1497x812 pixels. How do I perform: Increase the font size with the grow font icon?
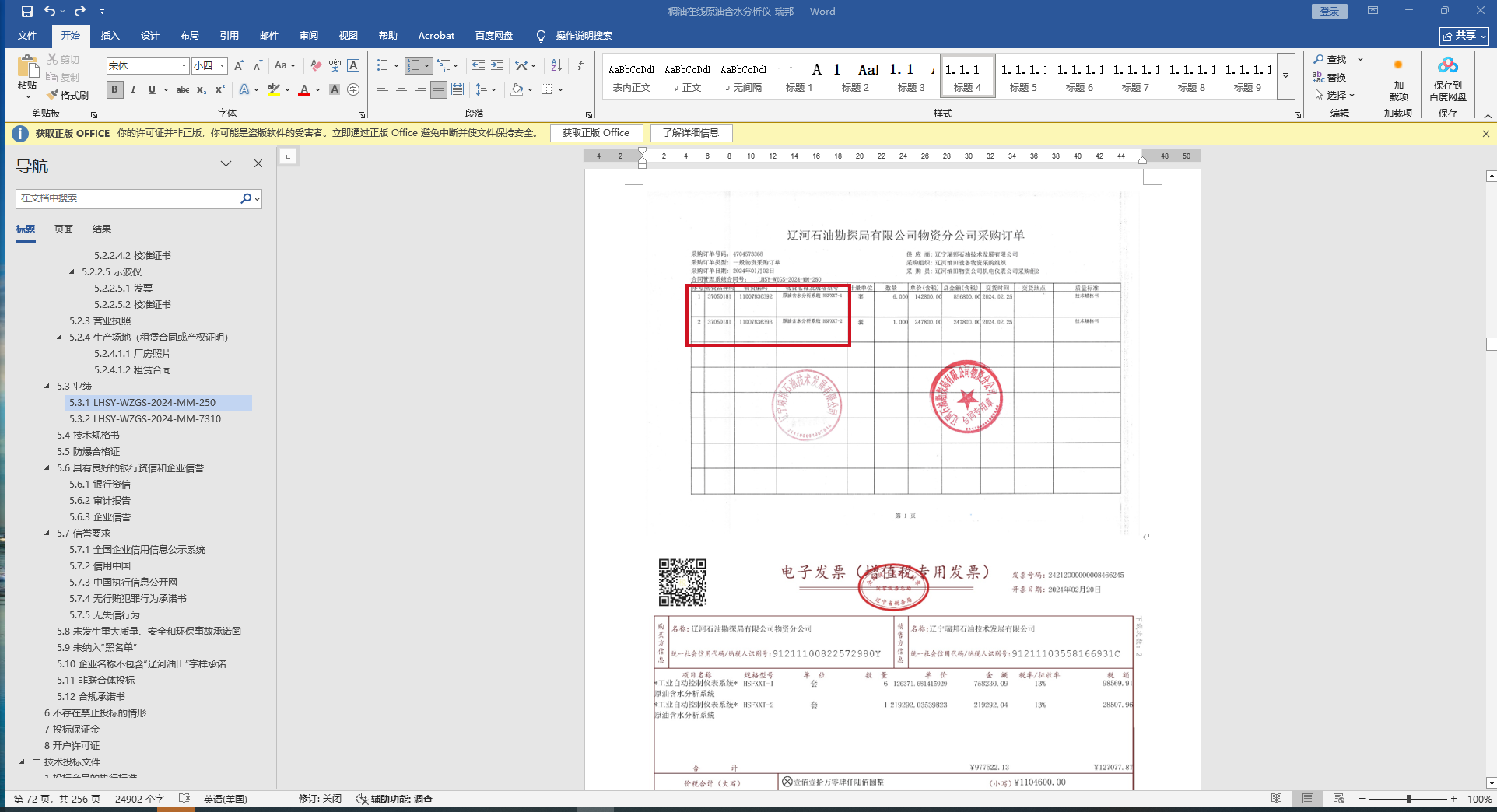239,66
